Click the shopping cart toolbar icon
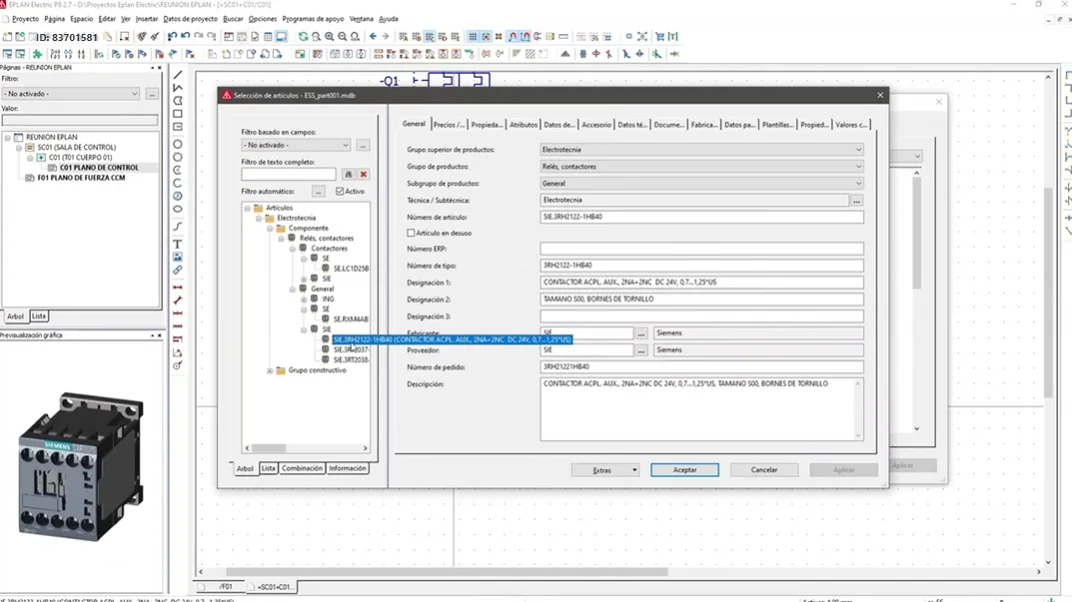Viewport: 1072px width, 602px height. pyautogui.click(x=660, y=36)
